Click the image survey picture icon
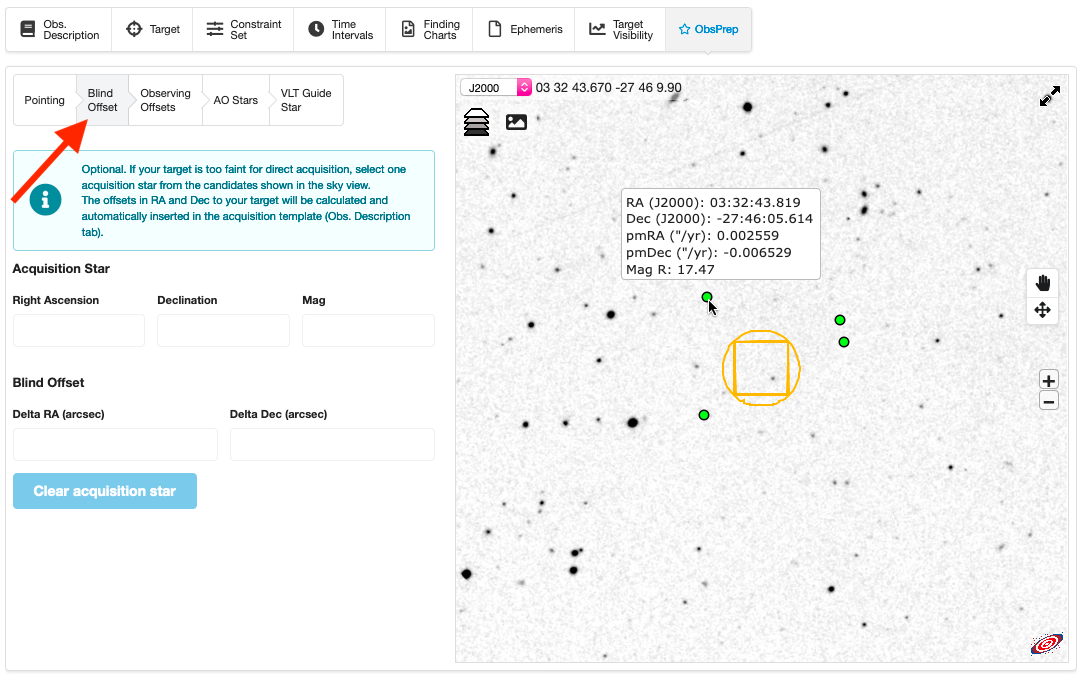1079x679 pixels. (x=516, y=122)
